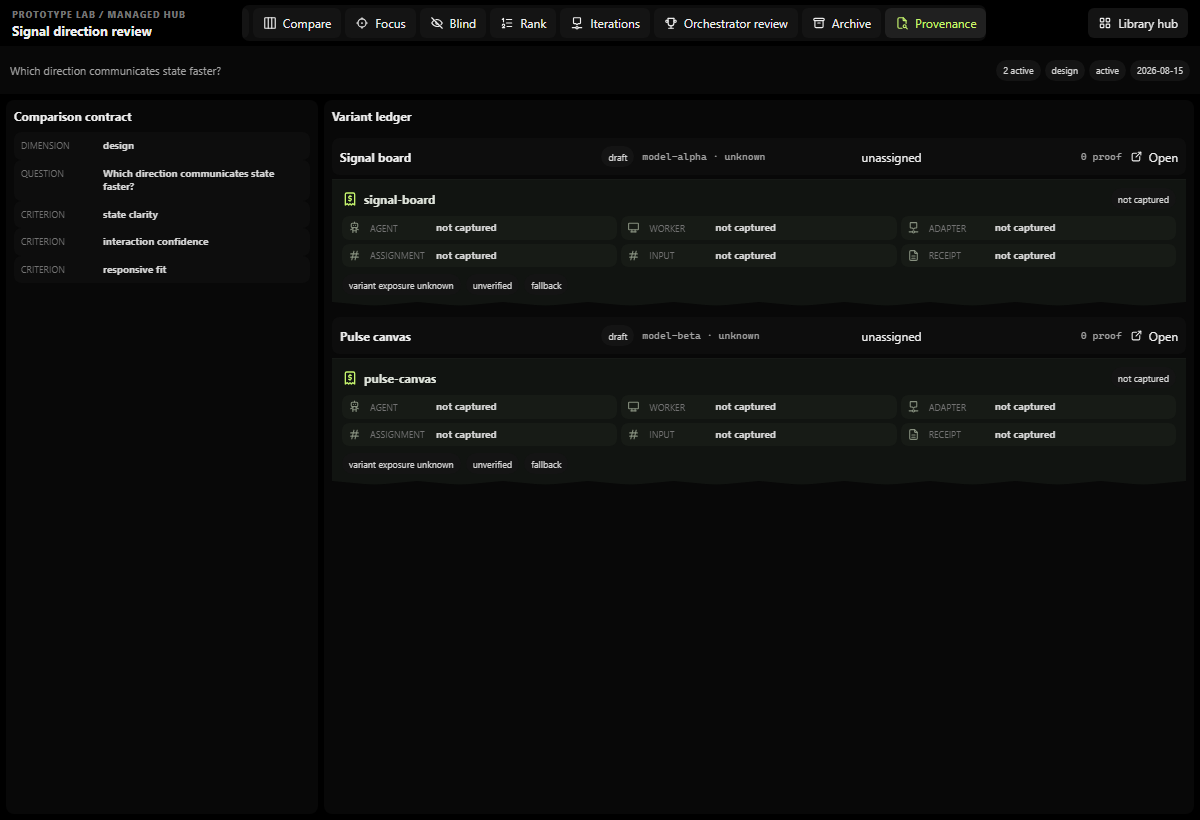
Task: Click the Variant ledger heading
Action: coord(371,117)
